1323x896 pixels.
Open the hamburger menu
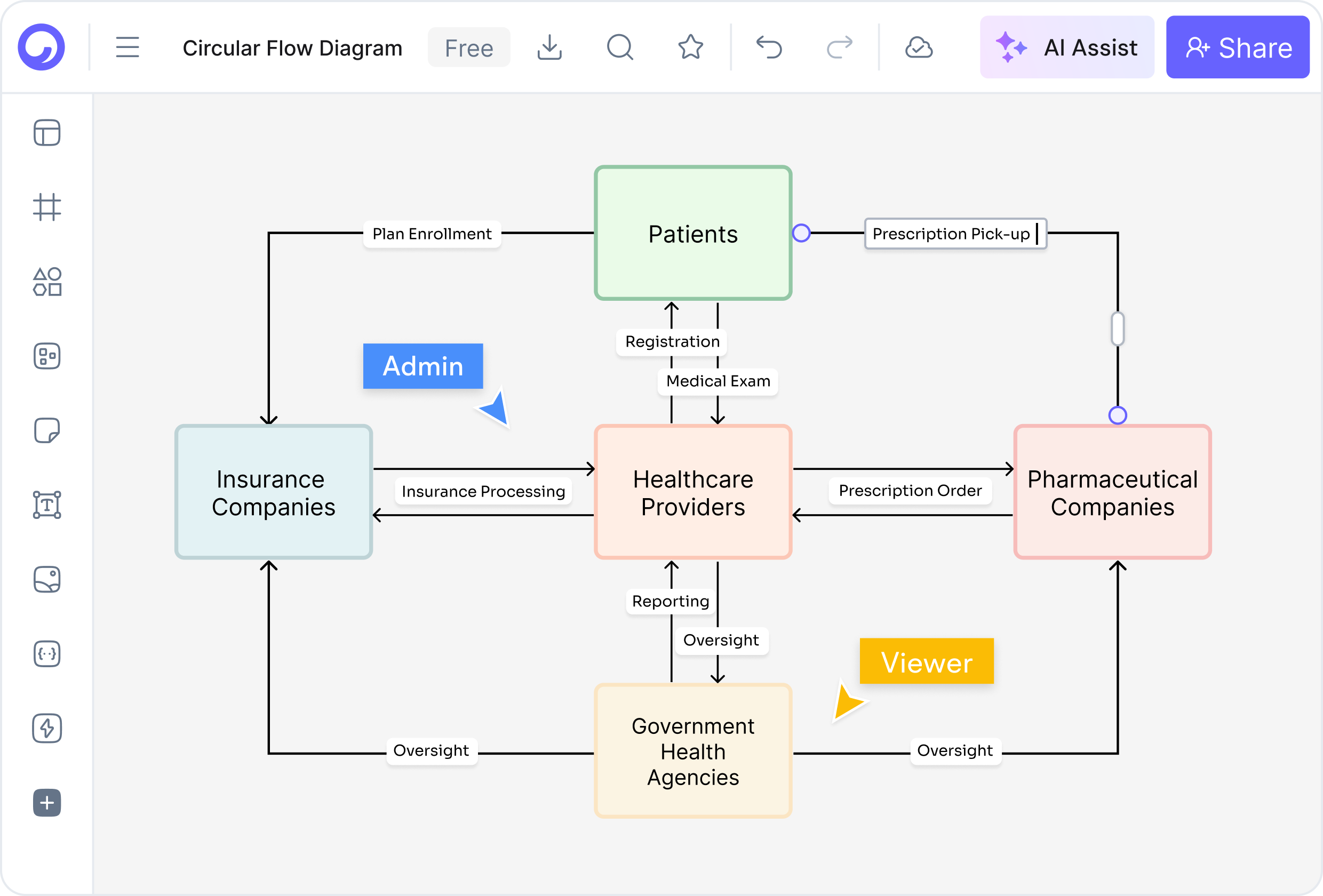coord(127,47)
